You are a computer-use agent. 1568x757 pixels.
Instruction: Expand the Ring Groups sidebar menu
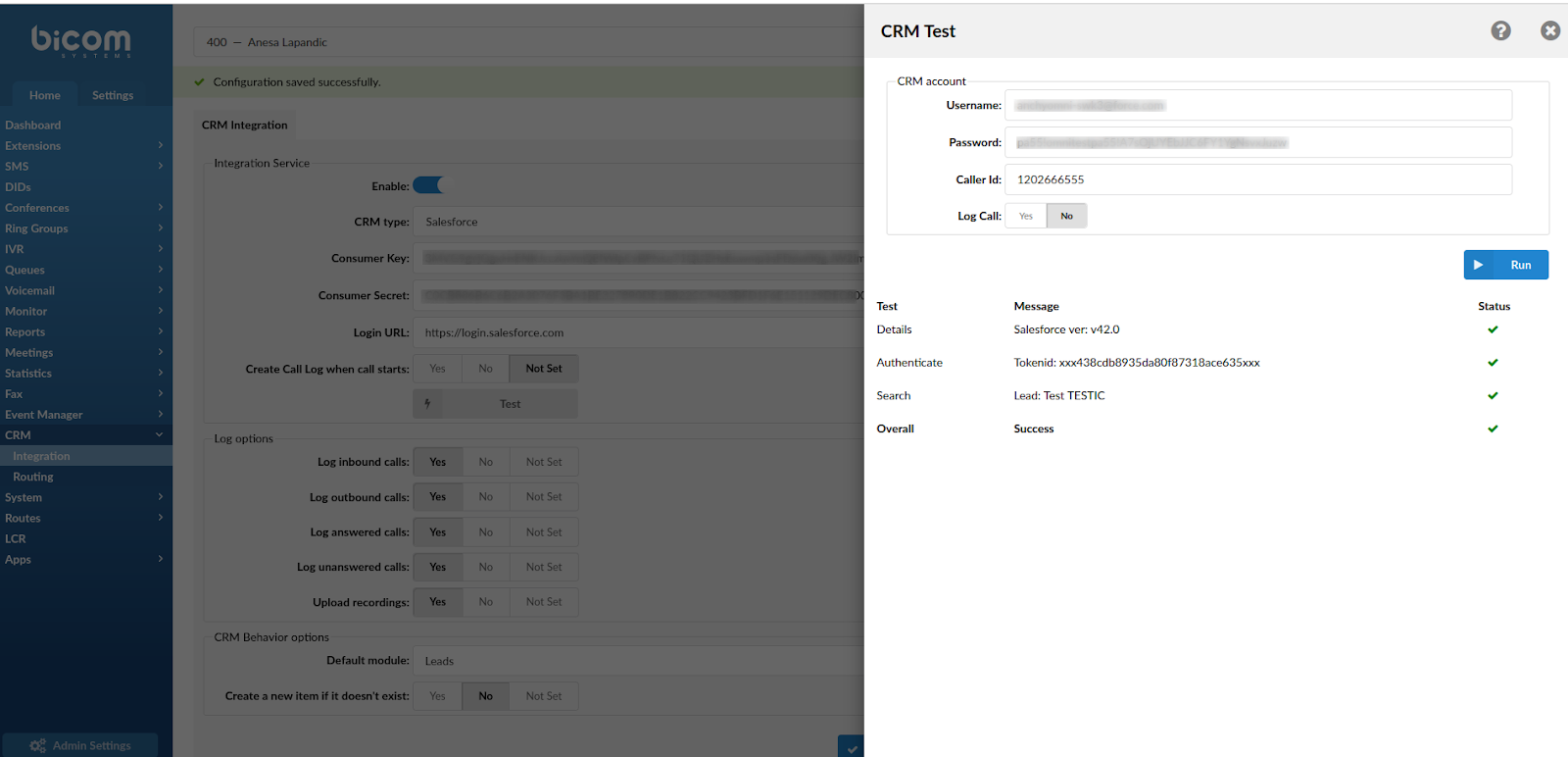[x=84, y=228]
